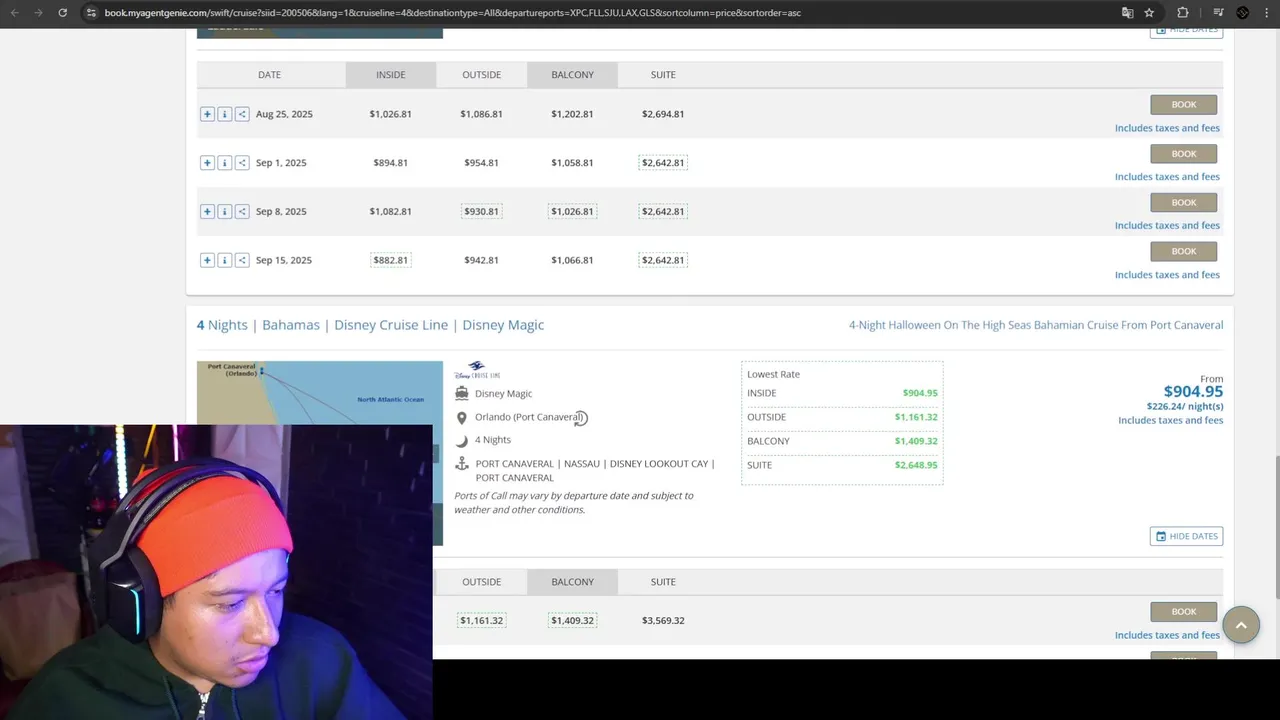Sort by the INSIDE column header
Image resolution: width=1280 pixels, height=720 pixels.
391,75
